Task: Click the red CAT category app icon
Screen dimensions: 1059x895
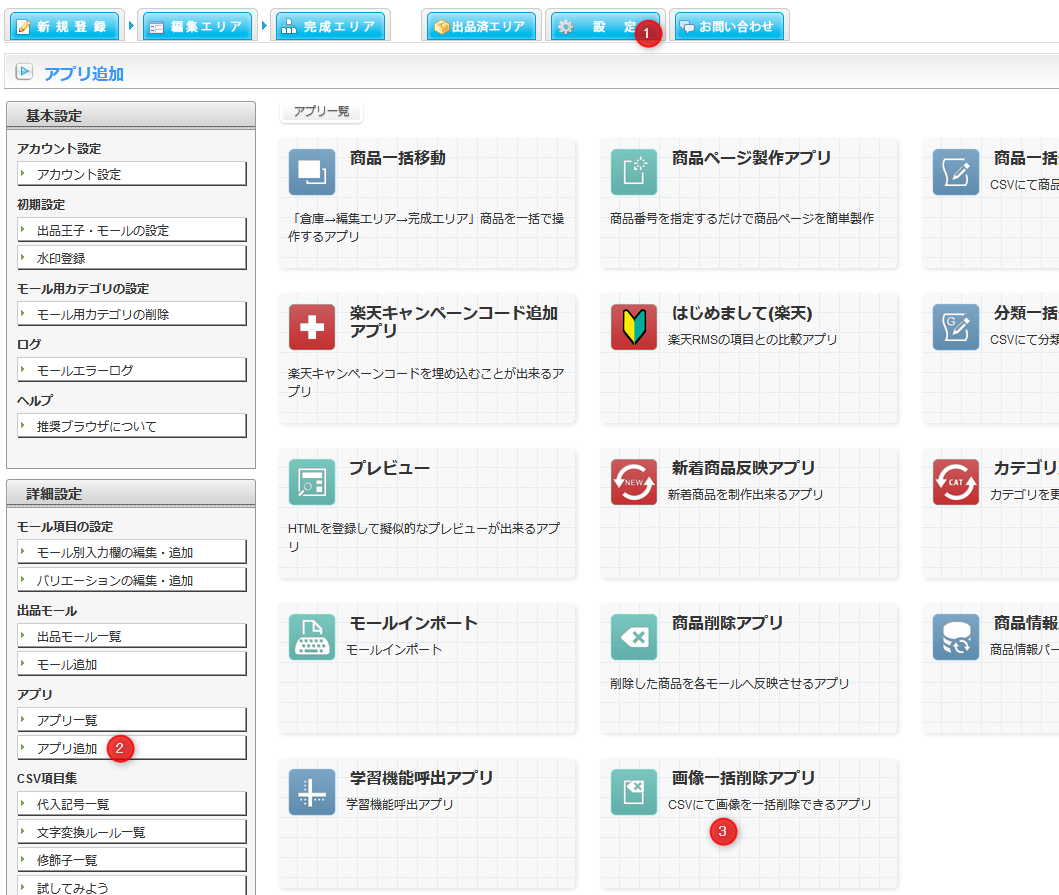Action: [x=956, y=482]
